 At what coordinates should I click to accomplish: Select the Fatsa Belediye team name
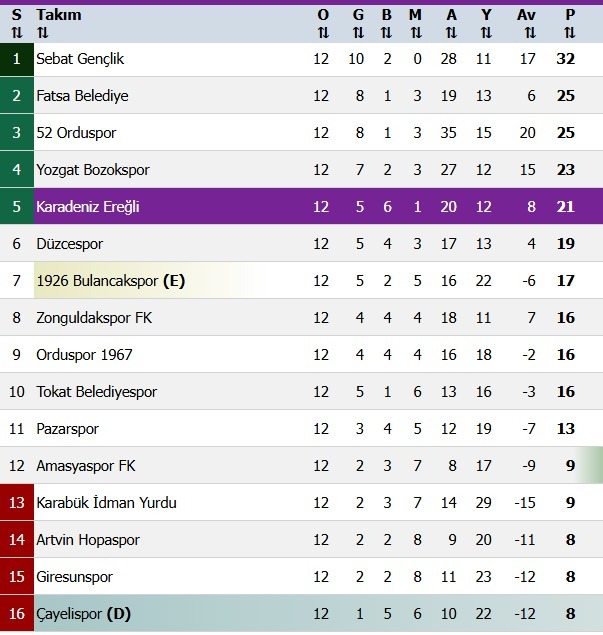(82, 96)
